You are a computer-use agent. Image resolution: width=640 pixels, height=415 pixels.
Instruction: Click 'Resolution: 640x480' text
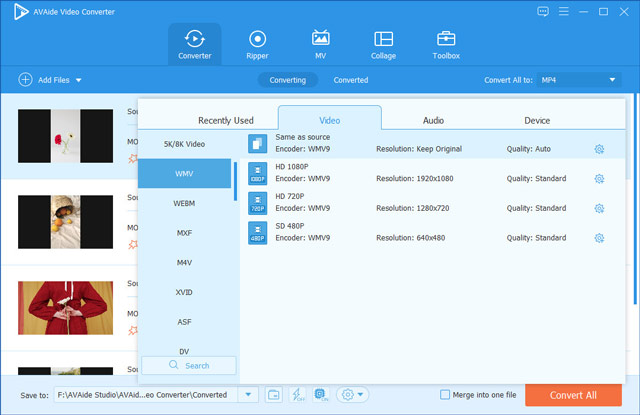[410, 238]
